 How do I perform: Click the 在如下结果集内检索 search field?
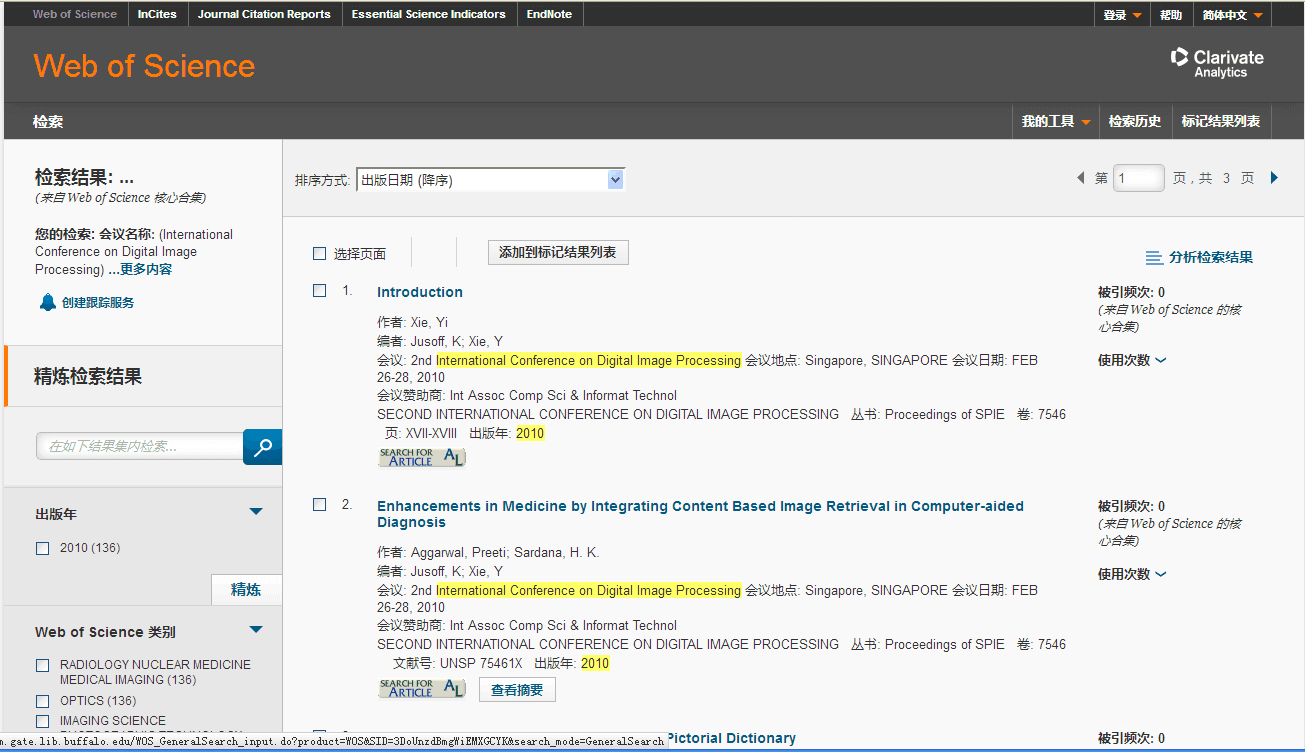(x=140, y=447)
